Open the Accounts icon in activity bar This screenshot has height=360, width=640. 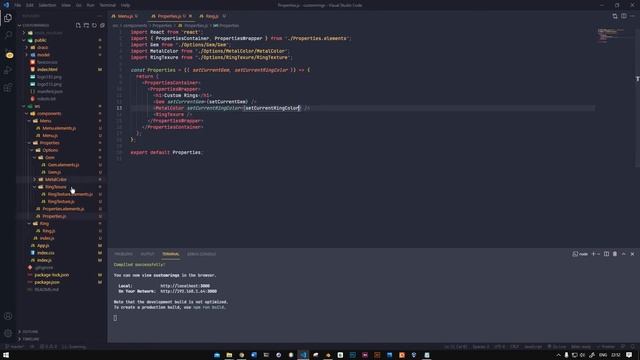[8, 316]
